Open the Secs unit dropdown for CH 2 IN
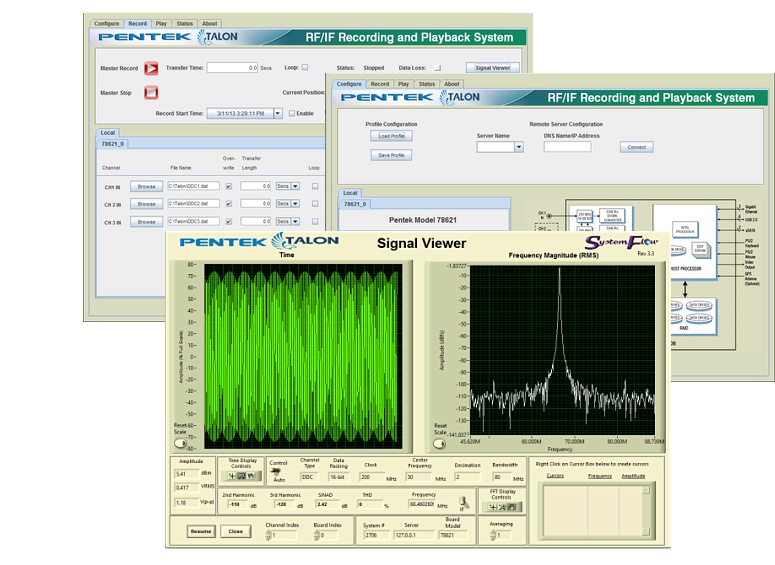This screenshot has height=565, width=775. coord(295,204)
